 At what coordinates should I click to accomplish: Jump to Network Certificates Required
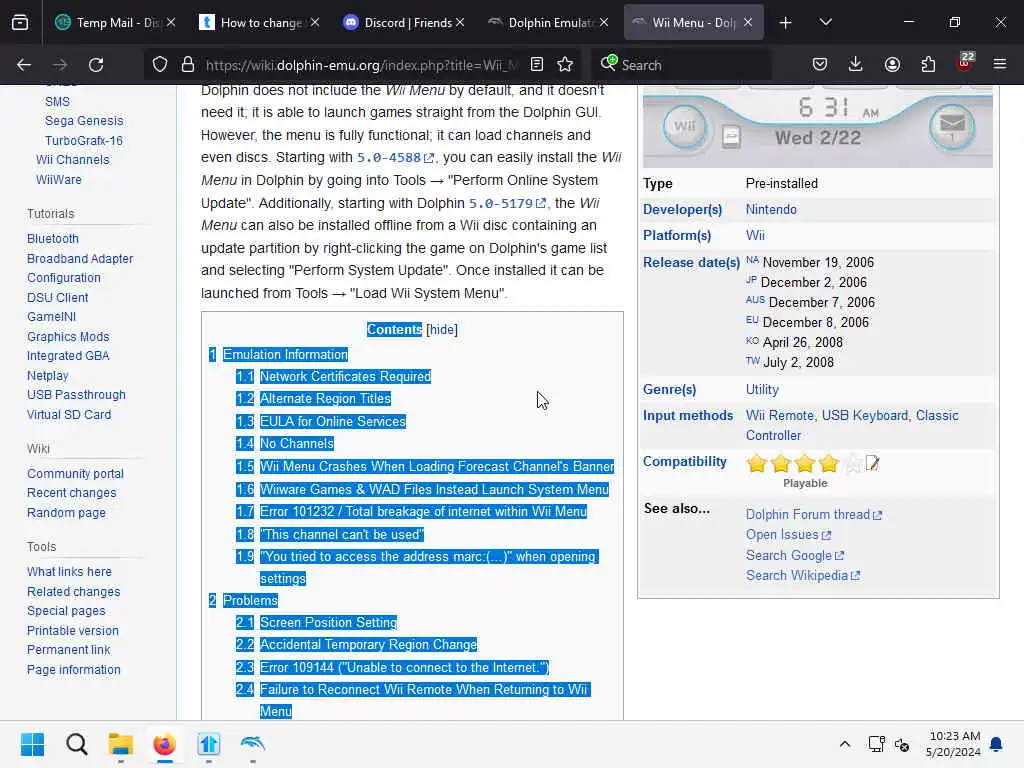tap(345, 376)
